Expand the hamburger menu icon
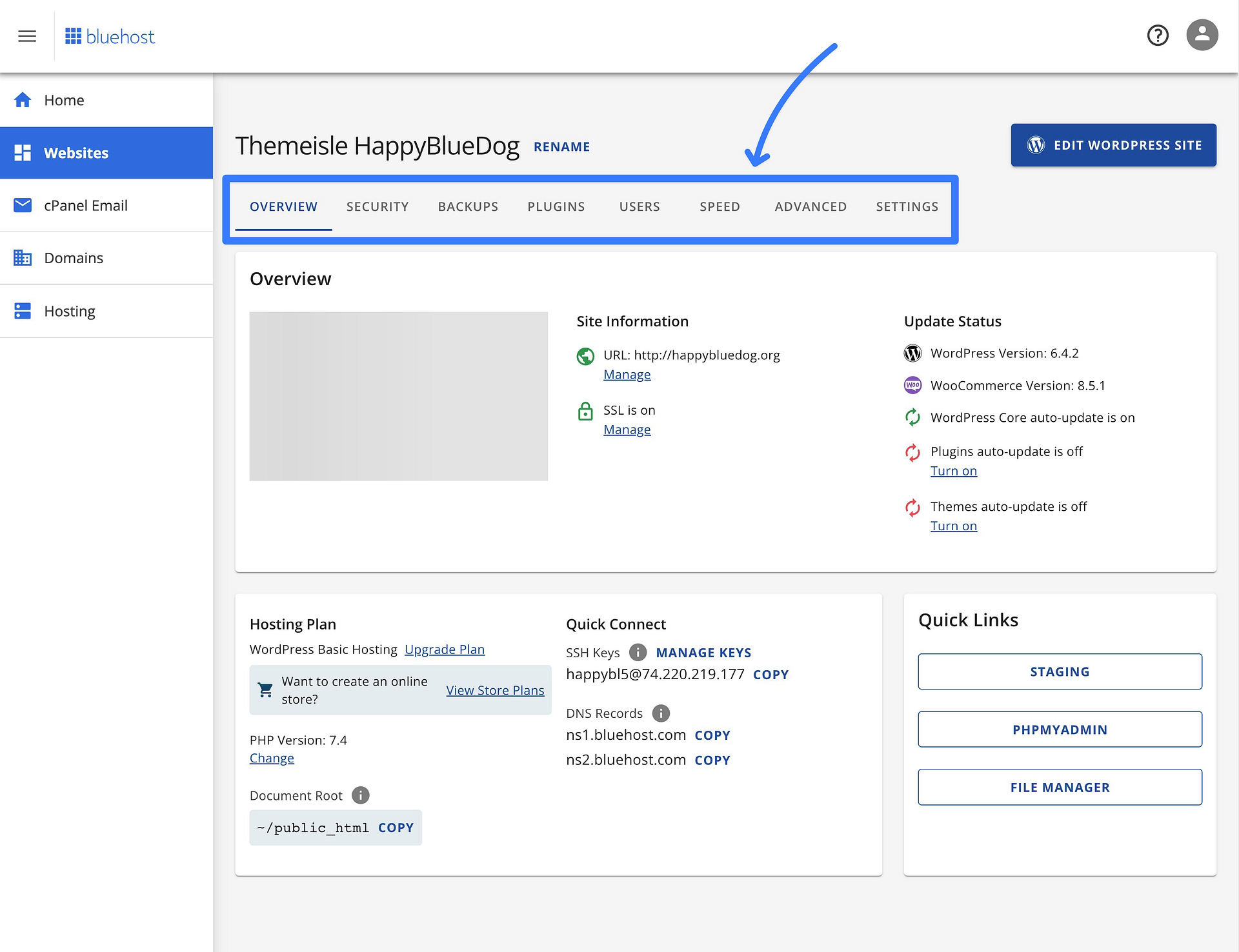 27,35
